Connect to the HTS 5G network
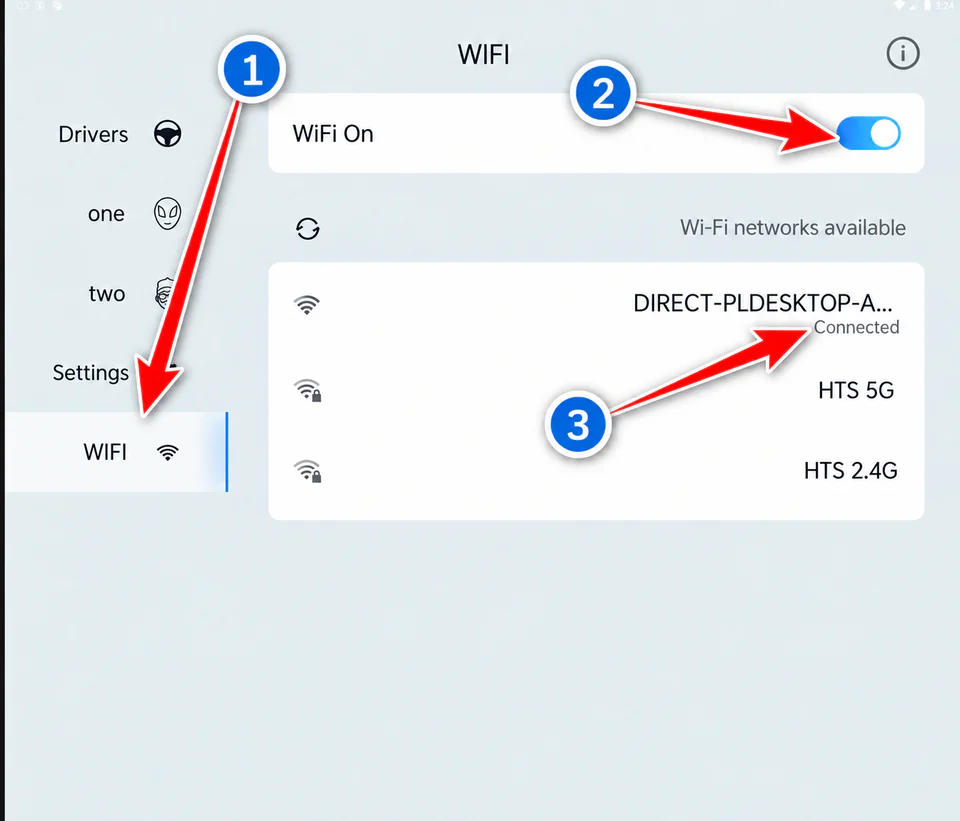The image size is (960, 821). point(596,390)
